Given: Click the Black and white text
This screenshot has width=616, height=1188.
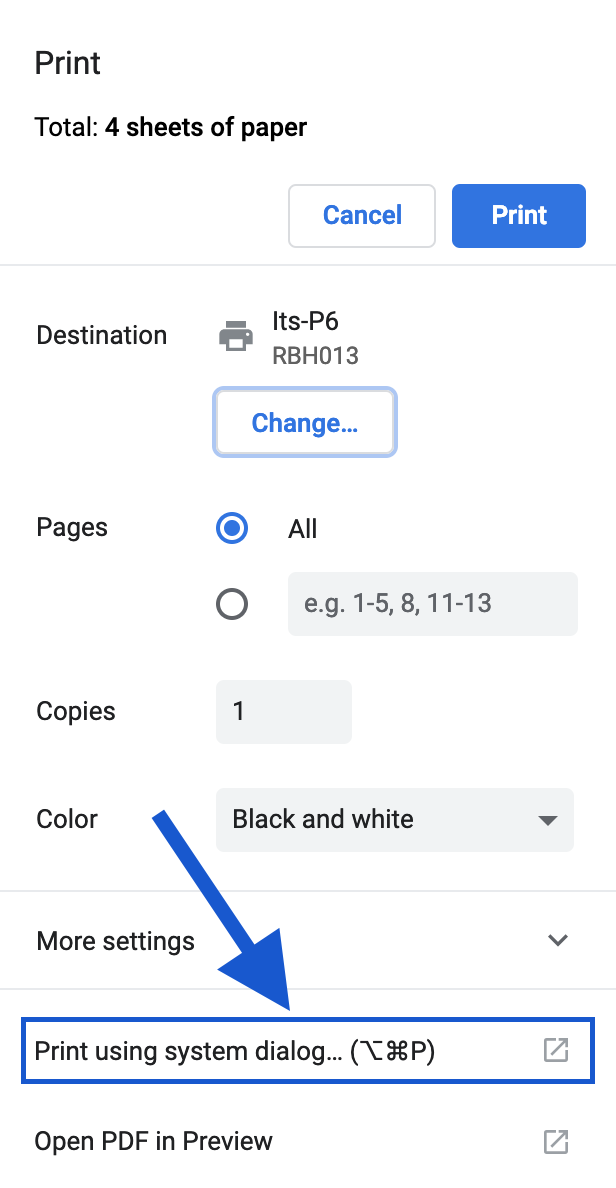Looking at the screenshot, I should pos(323,820).
